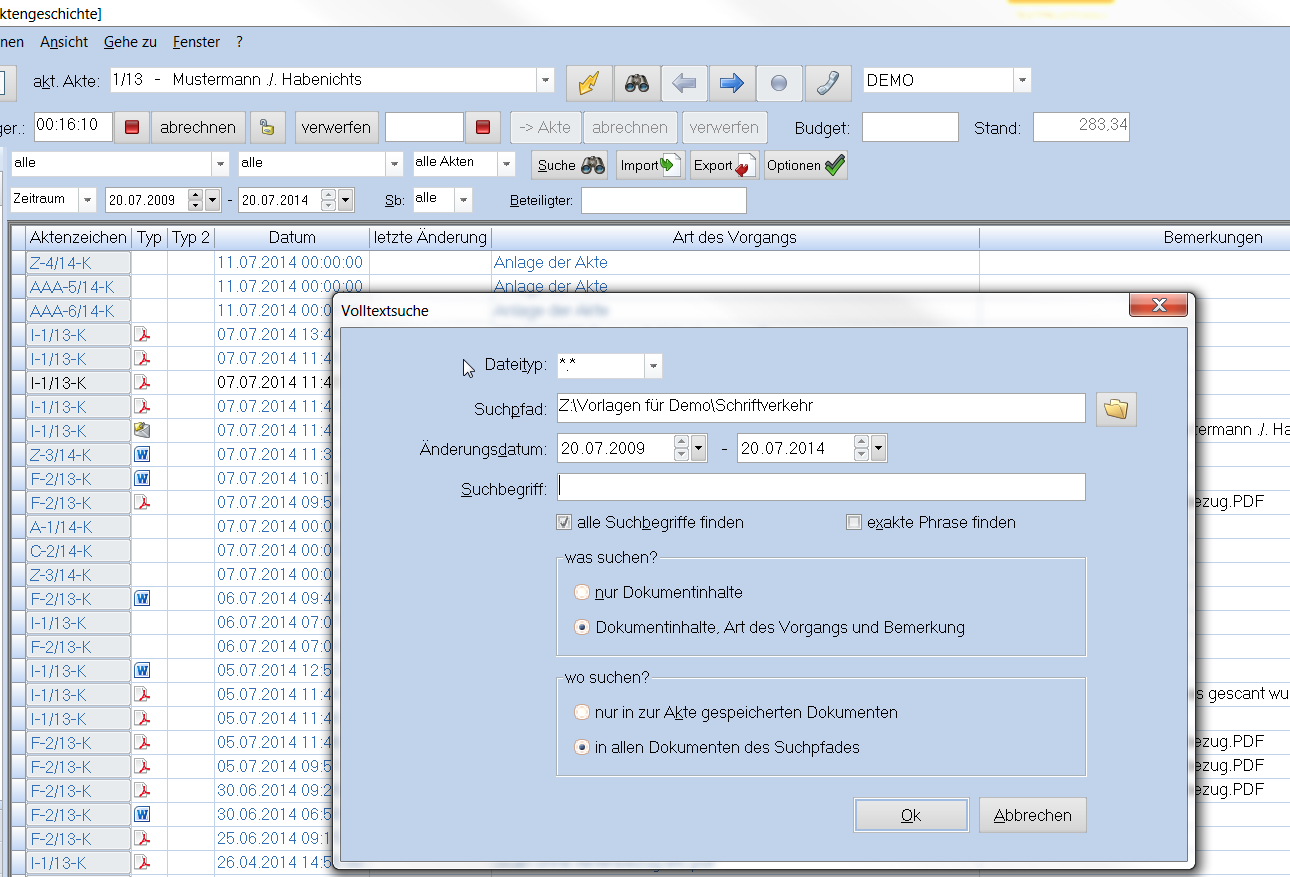Click the Beteiligter input field

(x=664, y=200)
